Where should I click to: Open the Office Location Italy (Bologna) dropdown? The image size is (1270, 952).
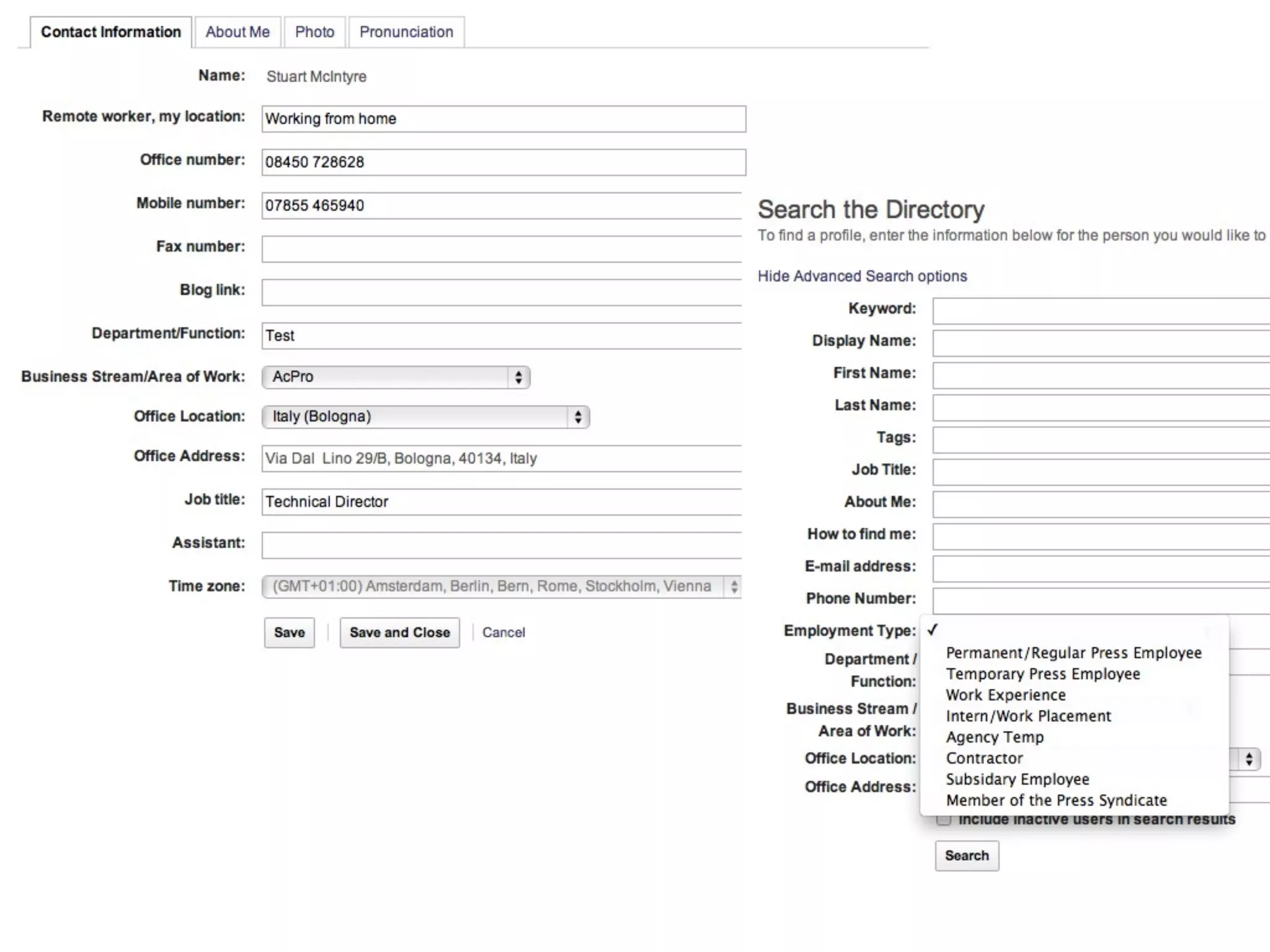tap(425, 416)
